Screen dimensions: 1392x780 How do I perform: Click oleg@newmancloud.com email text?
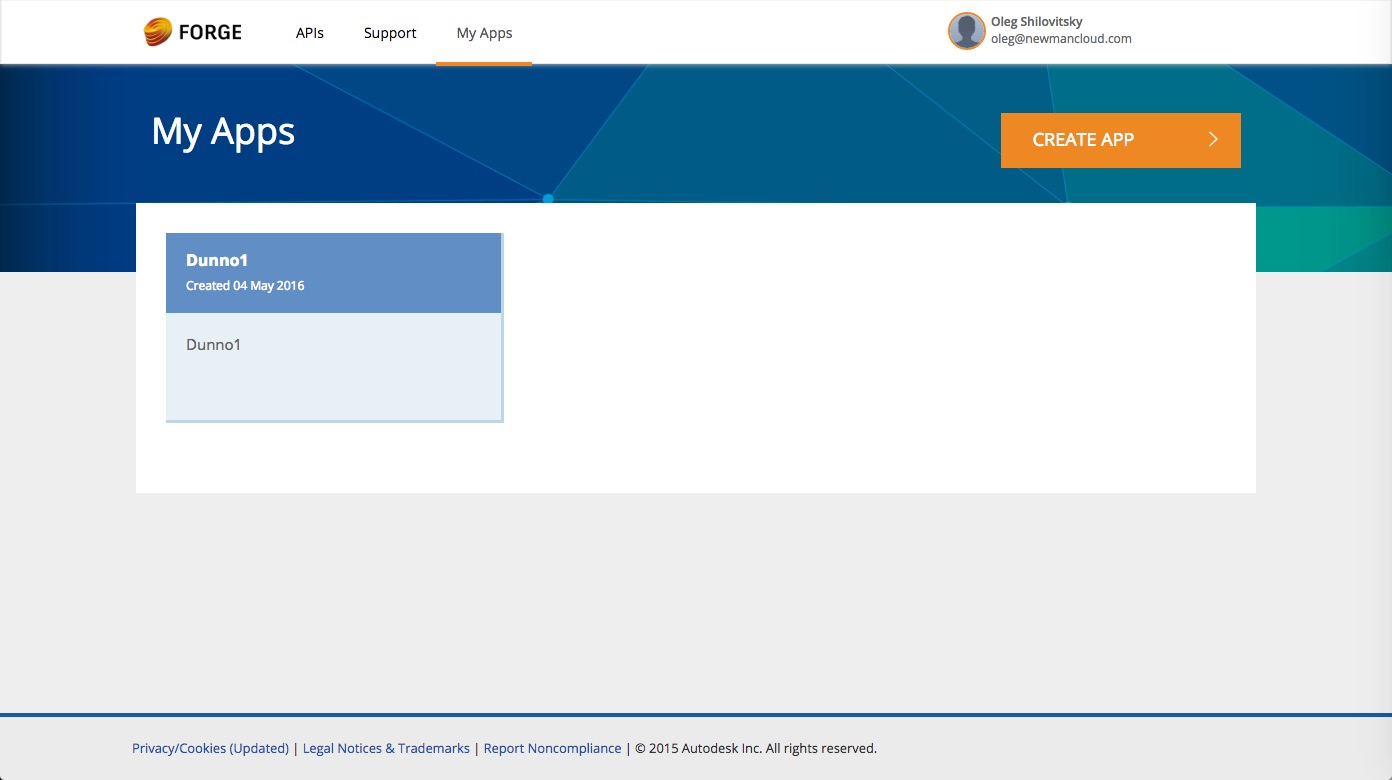1060,39
